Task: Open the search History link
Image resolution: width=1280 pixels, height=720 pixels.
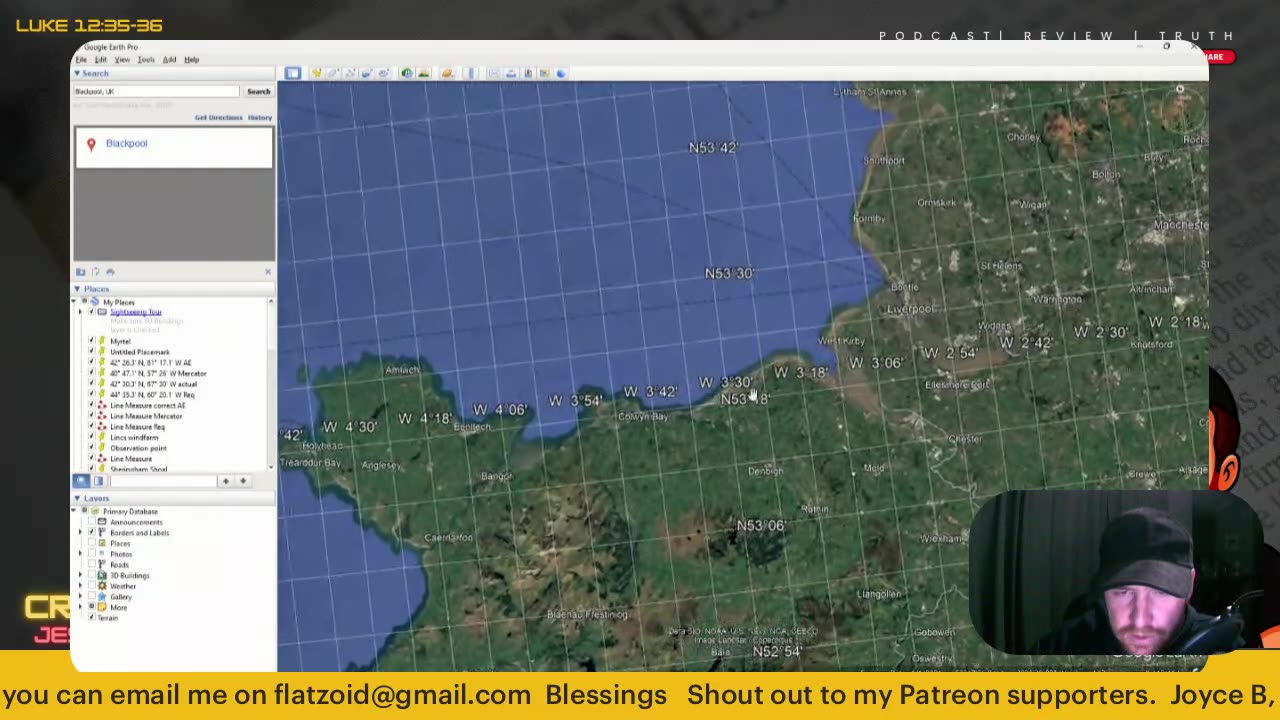Action: [260, 118]
